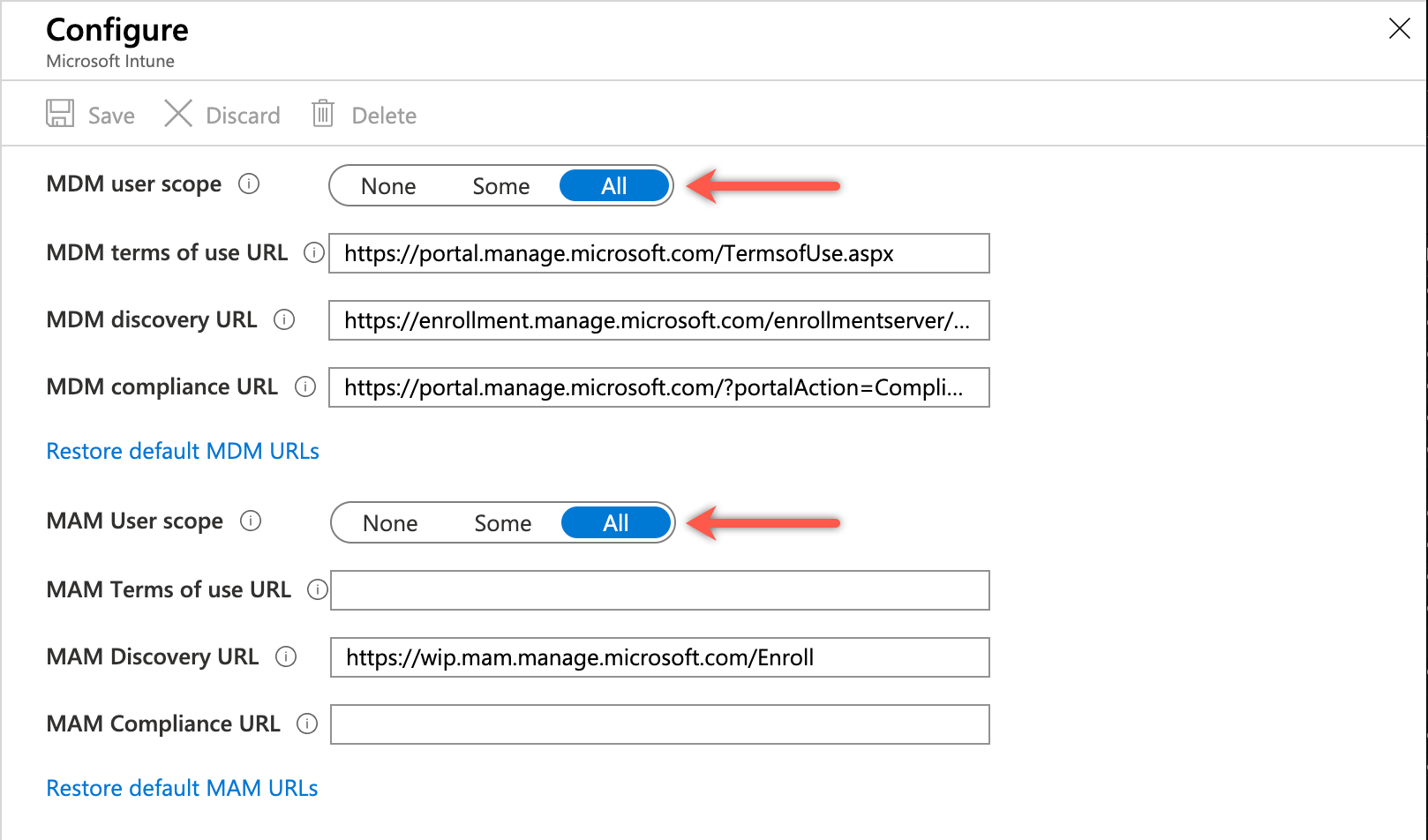The height and width of the screenshot is (840, 1428).
Task: Select Some for MDM user scope
Action: click(x=500, y=185)
